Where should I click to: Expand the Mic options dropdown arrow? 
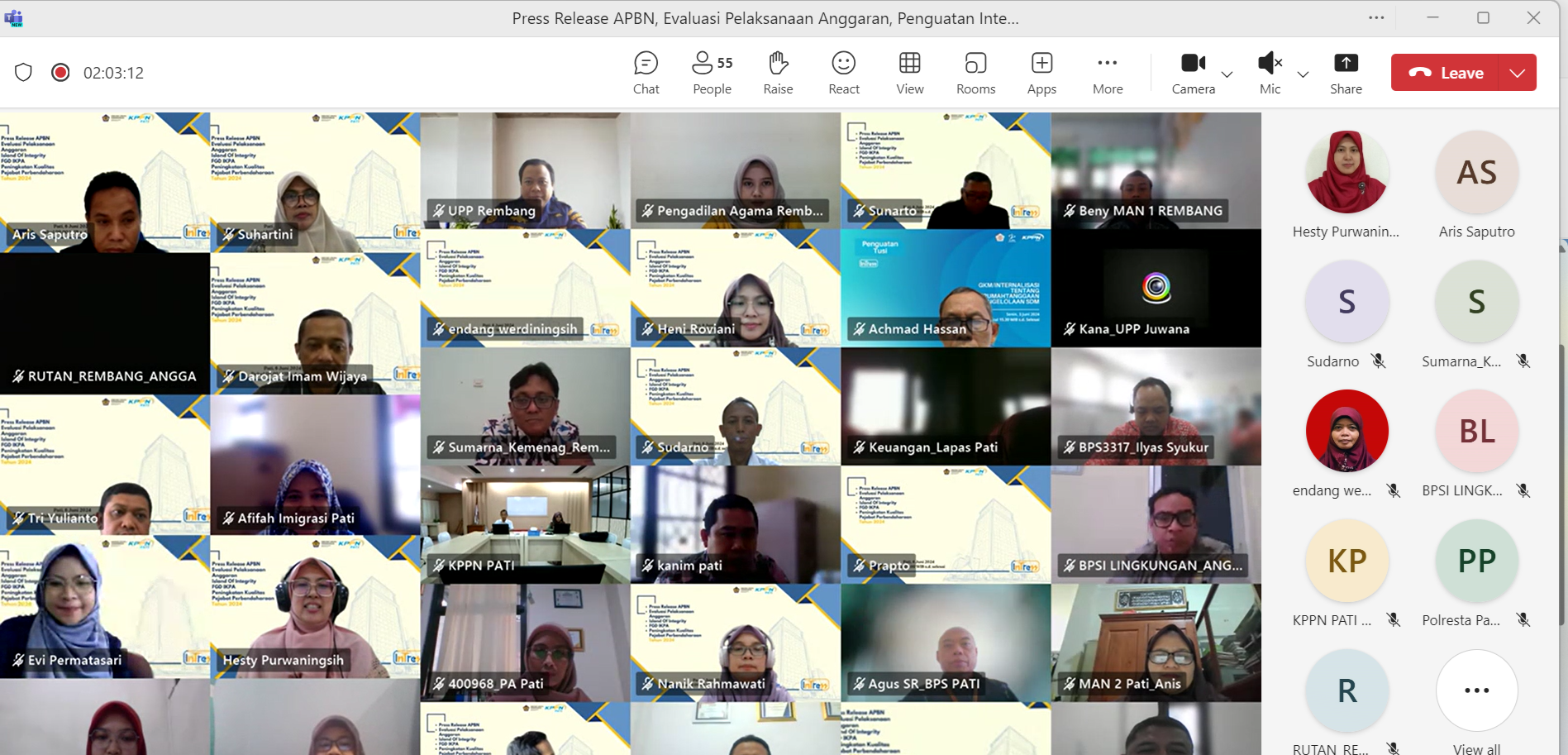(1303, 74)
